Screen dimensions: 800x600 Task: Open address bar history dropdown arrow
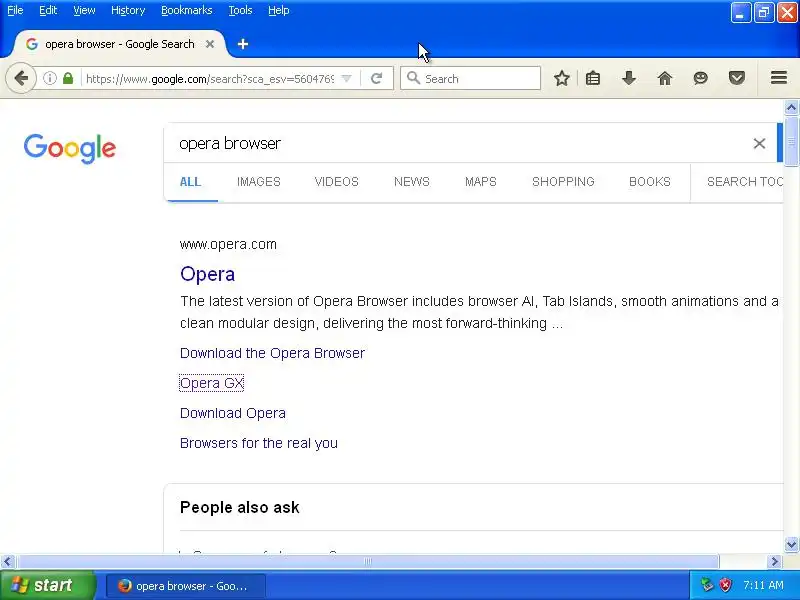(x=346, y=79)
